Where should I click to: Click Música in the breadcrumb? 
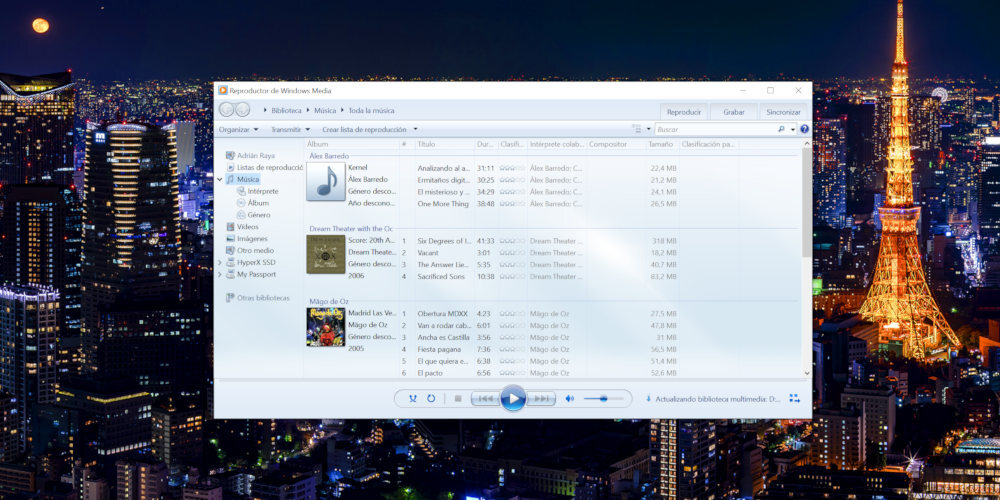pyautogui.click(x=325, y=110)
